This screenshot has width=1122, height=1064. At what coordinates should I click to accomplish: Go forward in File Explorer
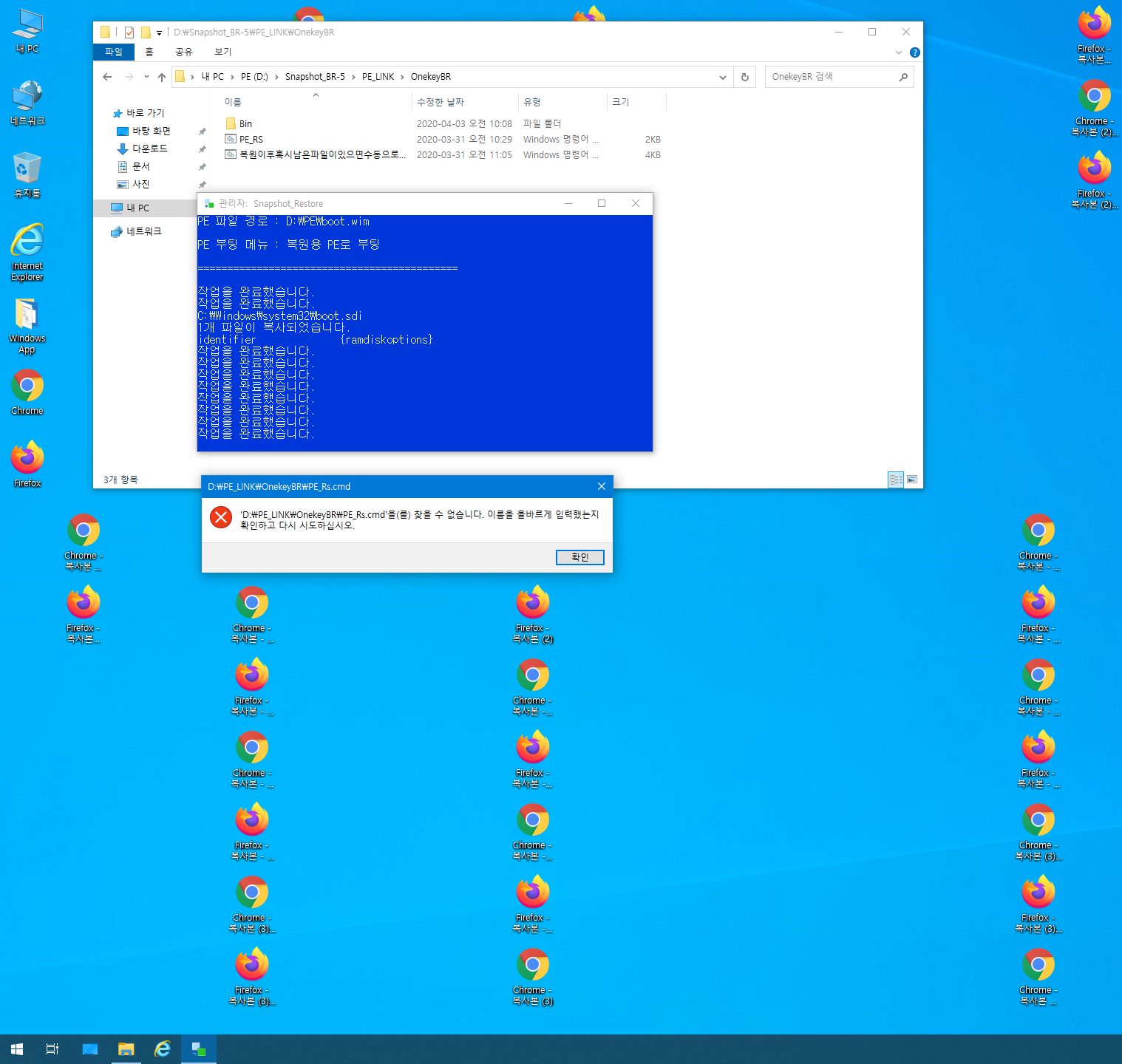(x=129, y=77)
